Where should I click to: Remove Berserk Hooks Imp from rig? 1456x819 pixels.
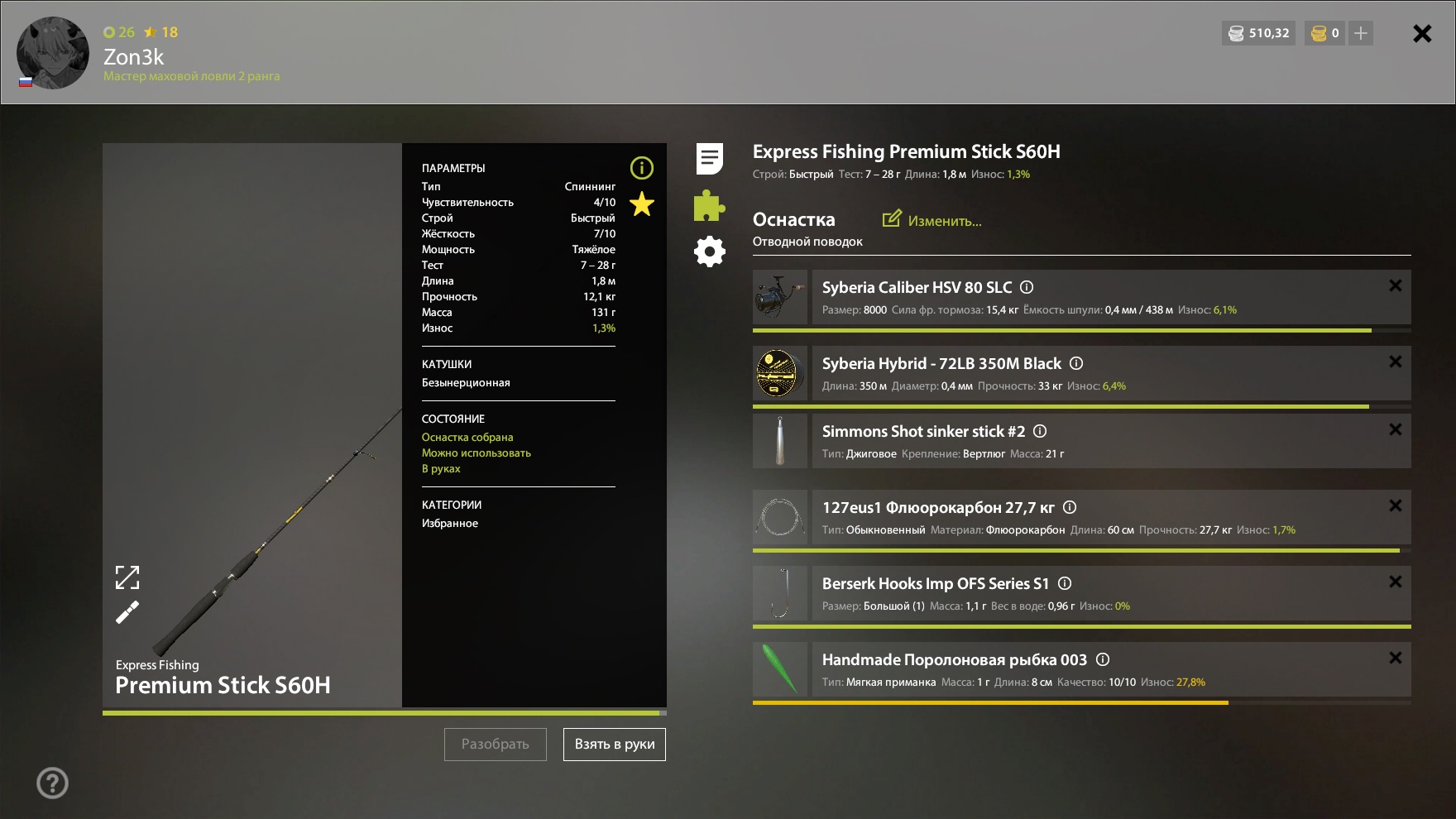tap(1396, 582)
